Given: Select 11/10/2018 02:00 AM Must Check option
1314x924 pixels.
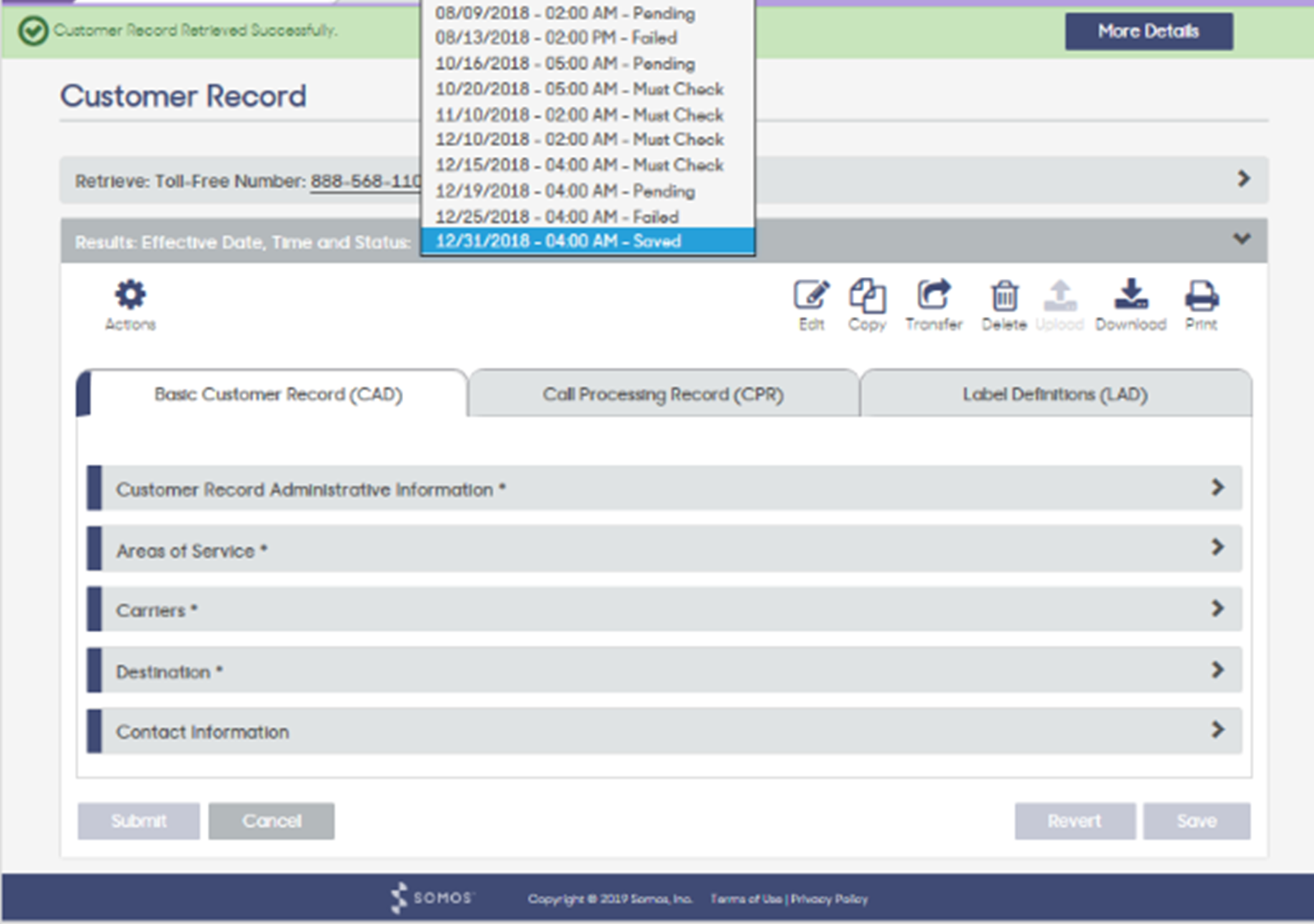Looking at the screenshot, I should click(588, 115).
